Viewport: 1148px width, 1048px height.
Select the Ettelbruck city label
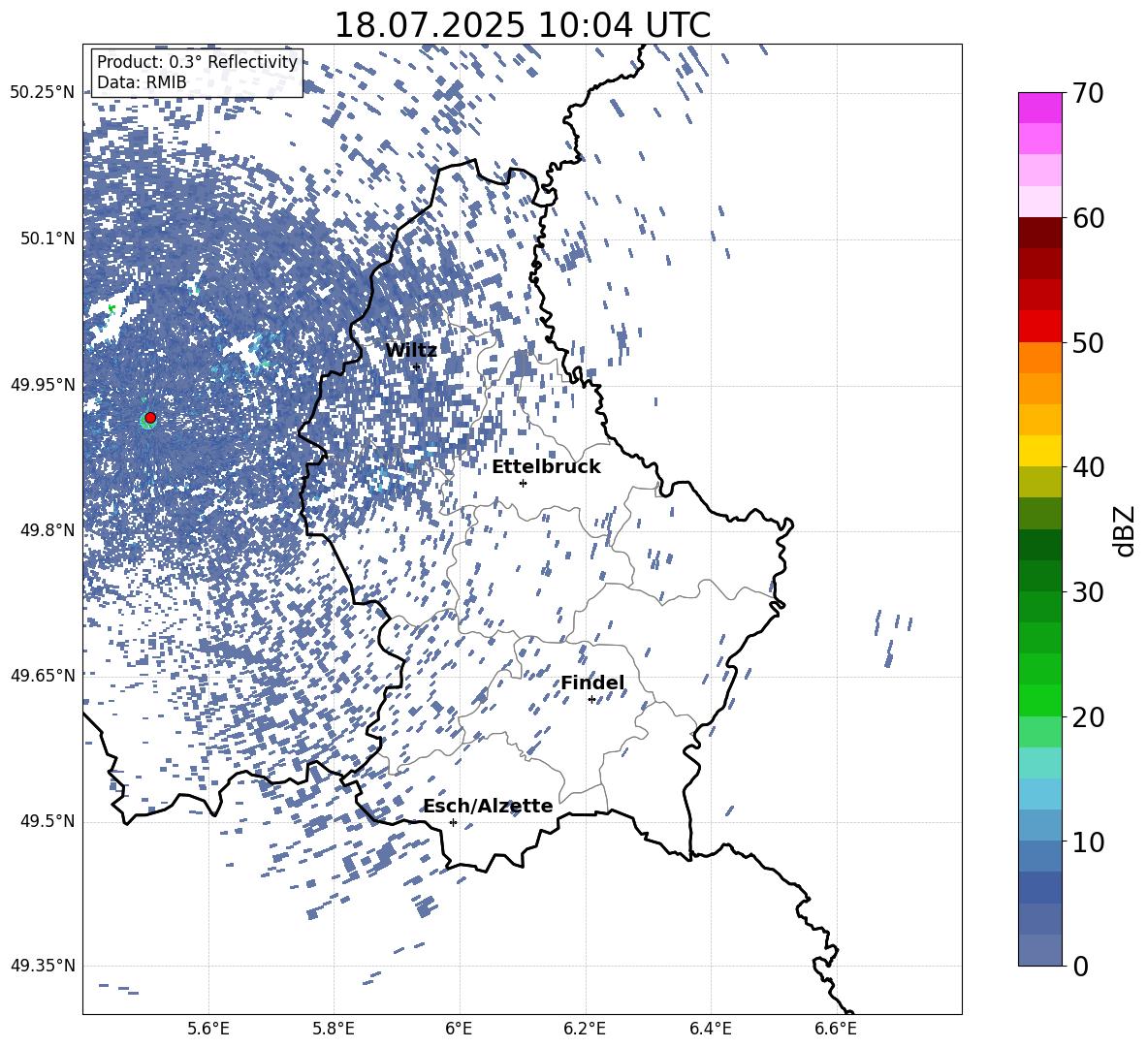pos(546,467)
